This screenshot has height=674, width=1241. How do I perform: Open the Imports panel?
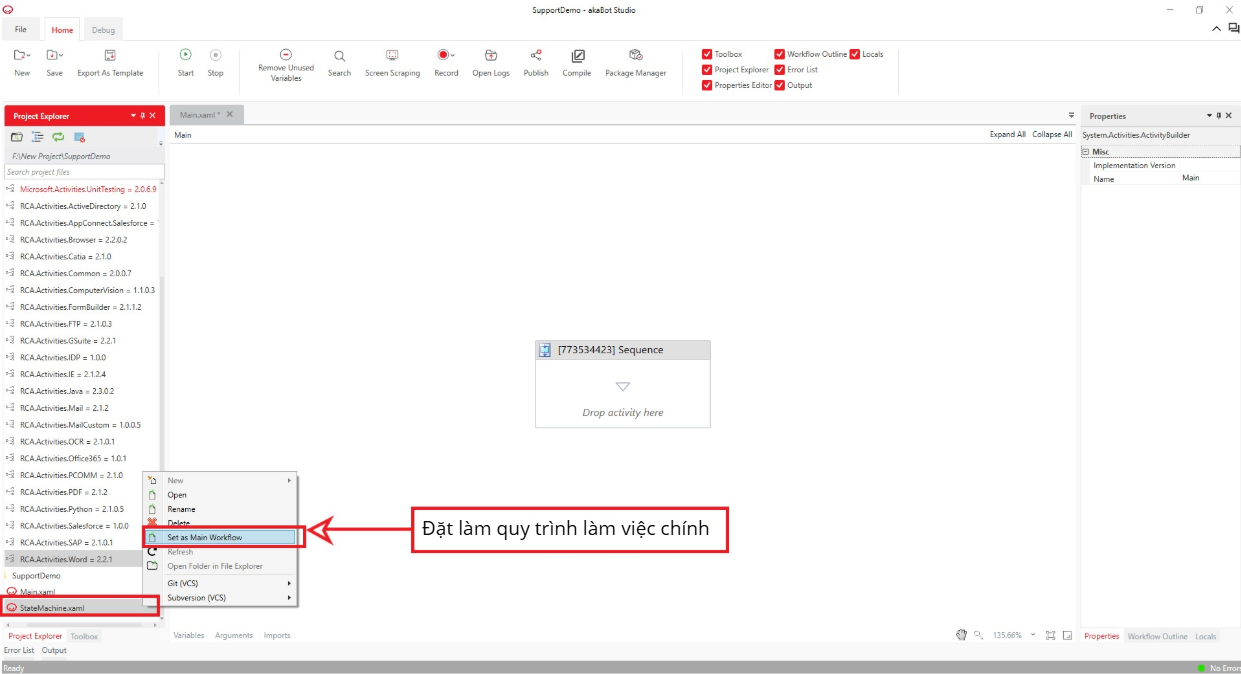tap(277, 635)
